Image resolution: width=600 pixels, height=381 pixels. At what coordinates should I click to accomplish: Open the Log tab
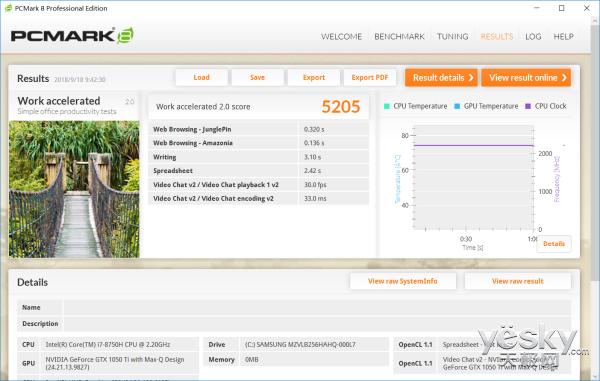click(533, 36)
